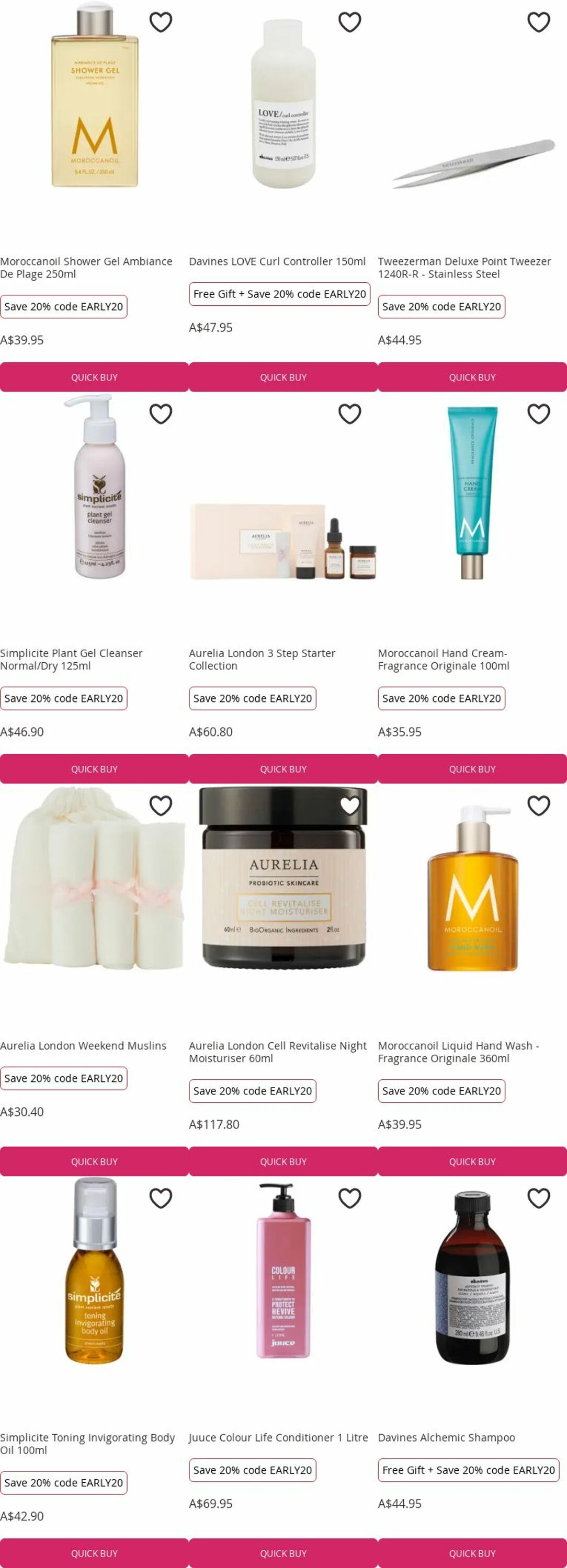Screen dimensions: 567x1568
Task: Toggle wishlist heart on Aurelia Night Moisturiser
Action: pyautogui.click(x=349, y=806)
